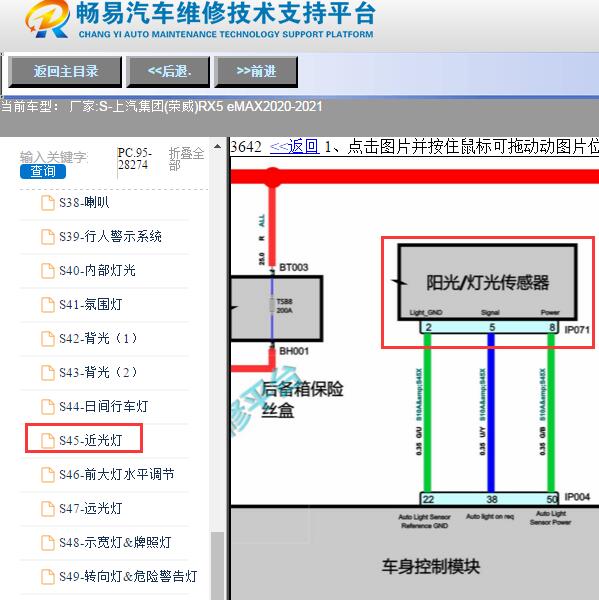599x600 pixels.
Task: Select the S39-行人警示系统 entry text
Action: pyautogui.click(x=110, y=236)
